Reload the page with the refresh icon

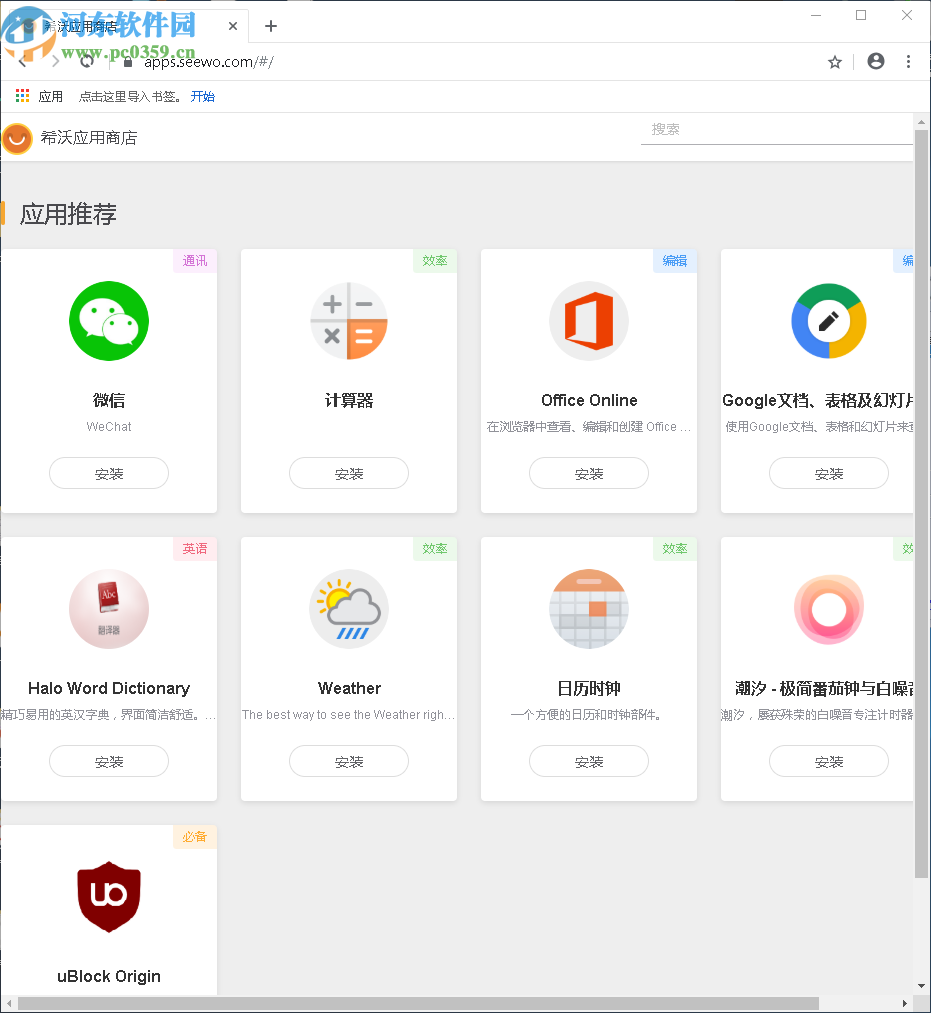pyautogui.click(x=87, y=62)
